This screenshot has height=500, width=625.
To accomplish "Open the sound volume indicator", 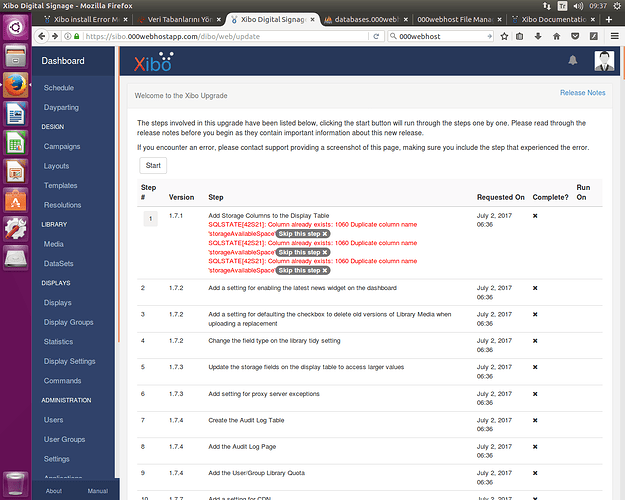I will point(578,6).
